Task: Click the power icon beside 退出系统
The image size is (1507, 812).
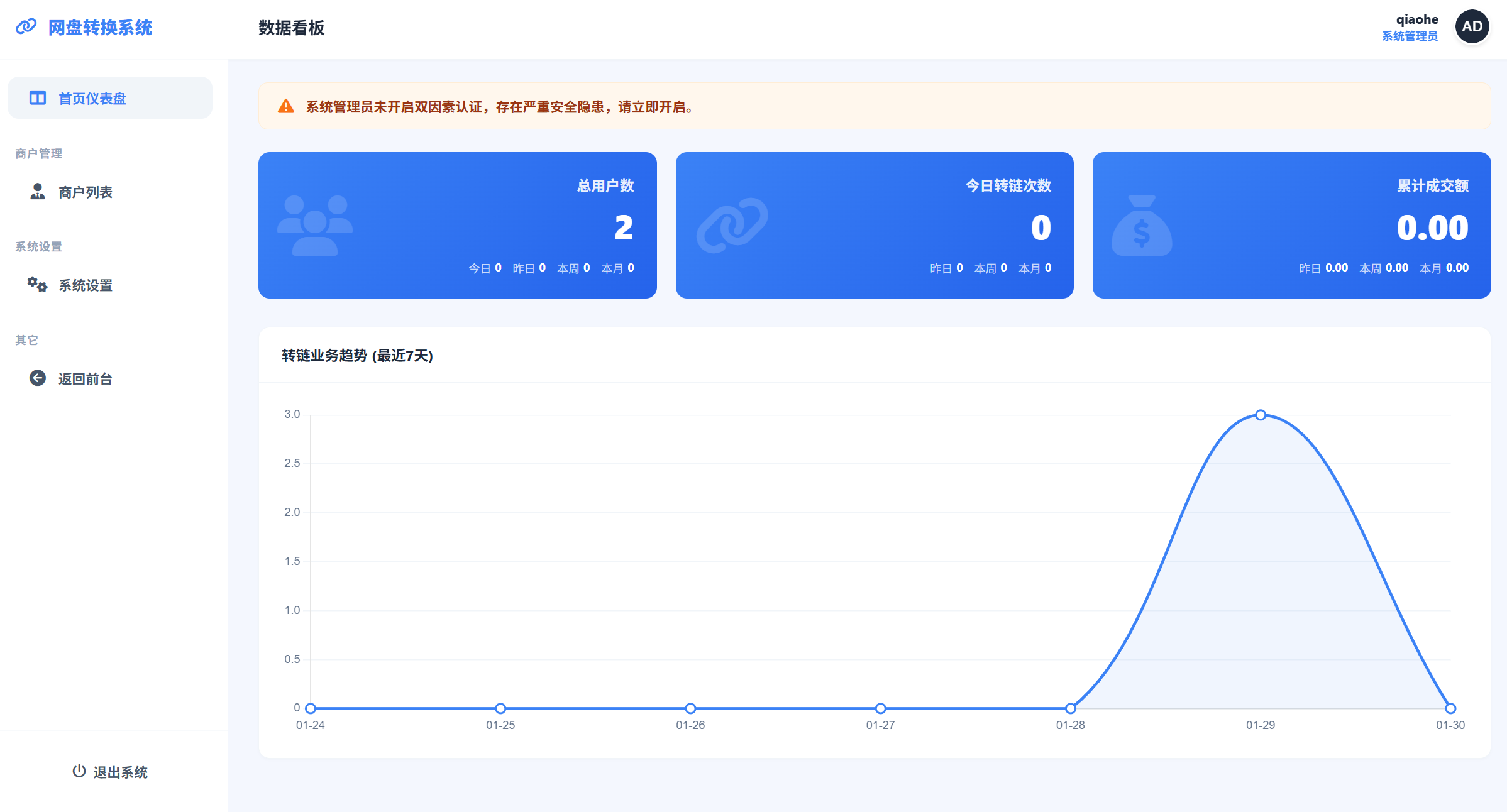Action: (79, 771)
